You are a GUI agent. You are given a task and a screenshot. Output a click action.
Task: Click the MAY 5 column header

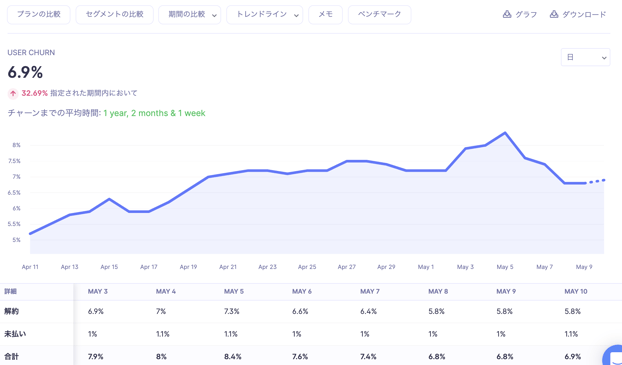point(234,292)
